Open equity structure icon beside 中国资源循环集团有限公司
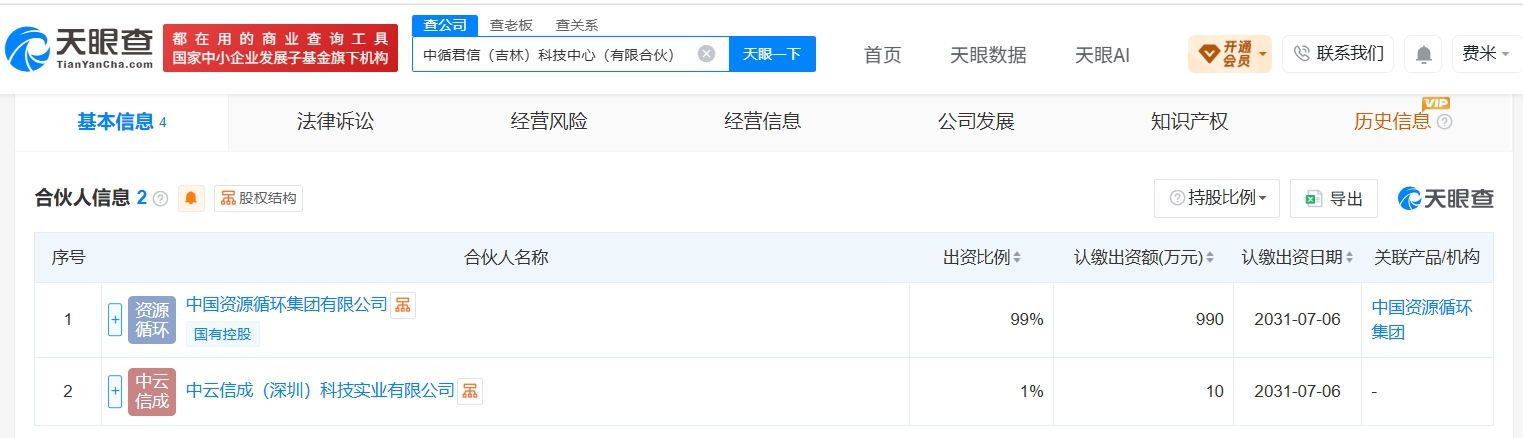This screenshot has height=438, width=1523. click(x=402, y=305)
